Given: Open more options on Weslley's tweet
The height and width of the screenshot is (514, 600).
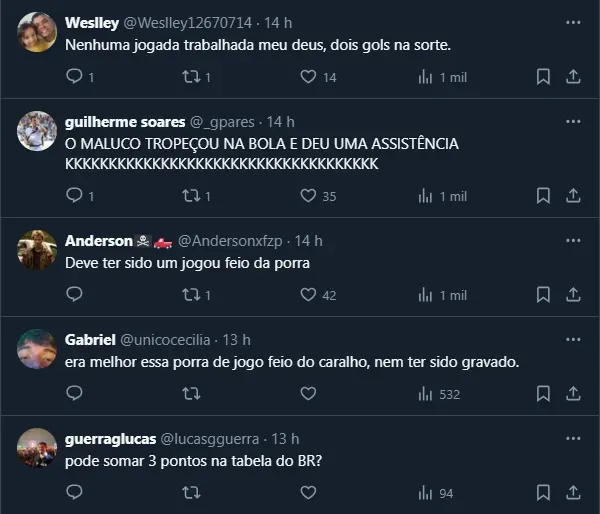Looking at the screenshot, I should click(573, 22).
